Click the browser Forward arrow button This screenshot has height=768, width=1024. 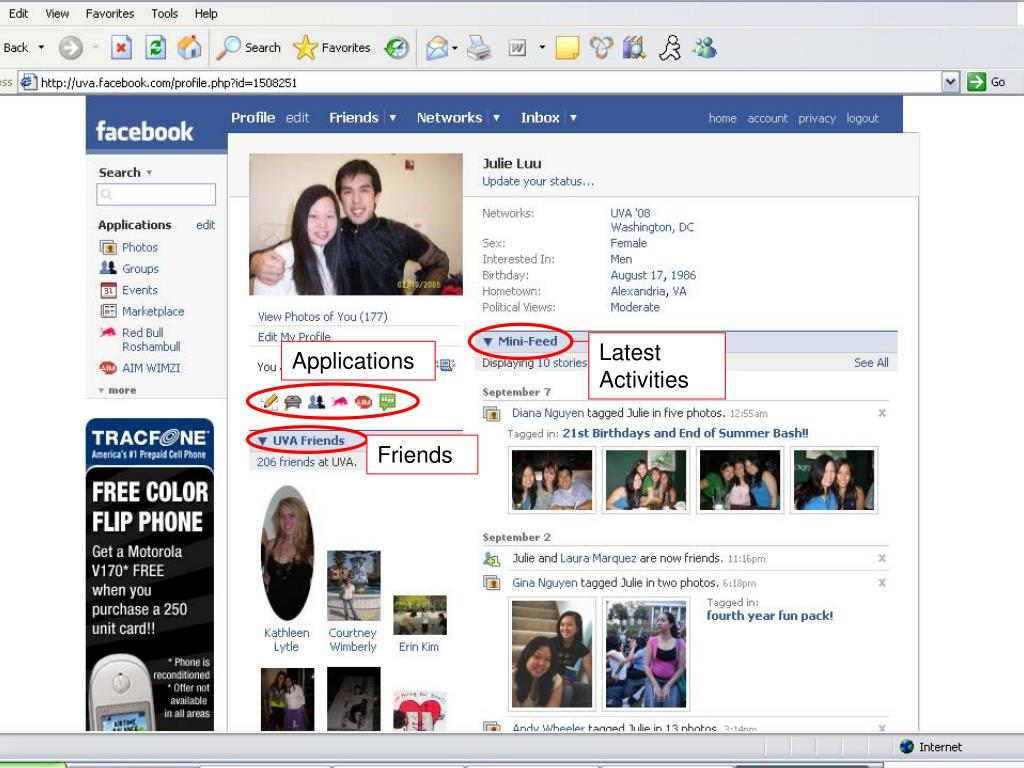(x=71, y=48)
